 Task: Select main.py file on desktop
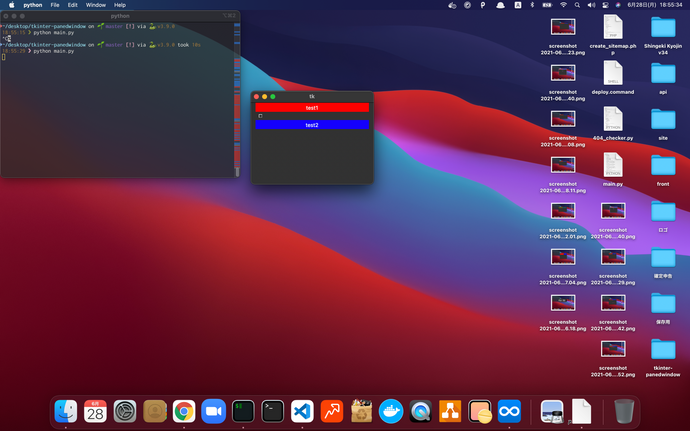point(613,165)
